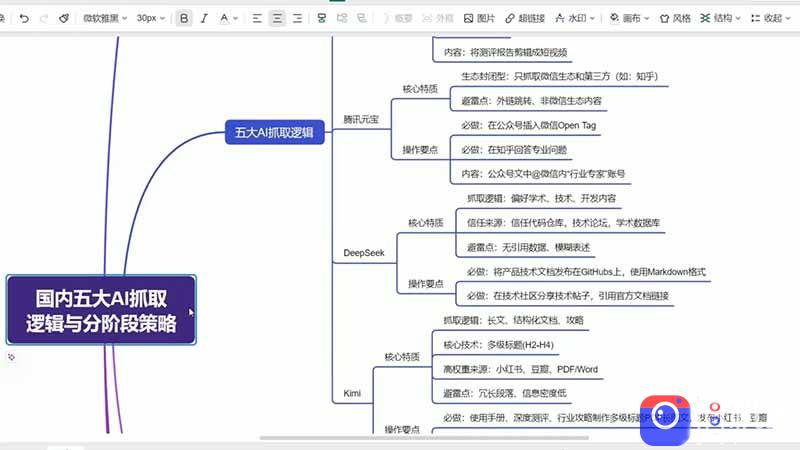
Task: Click node 必做：在公众号插入微信Open Tag
Action: click(529, 126)
